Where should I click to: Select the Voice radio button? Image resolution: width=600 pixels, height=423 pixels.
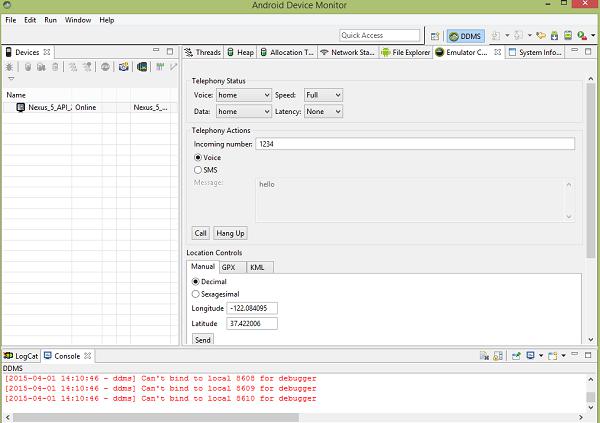coord(198,157)
